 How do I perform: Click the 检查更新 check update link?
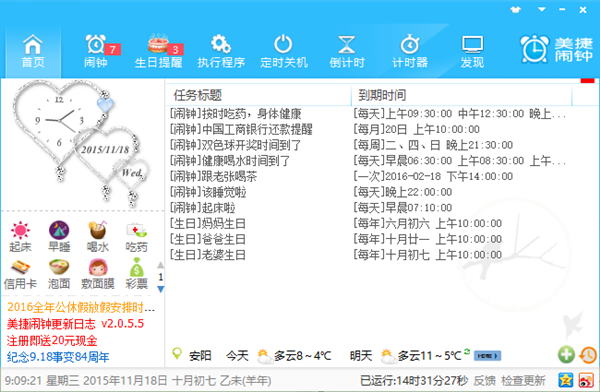[523, 381]
